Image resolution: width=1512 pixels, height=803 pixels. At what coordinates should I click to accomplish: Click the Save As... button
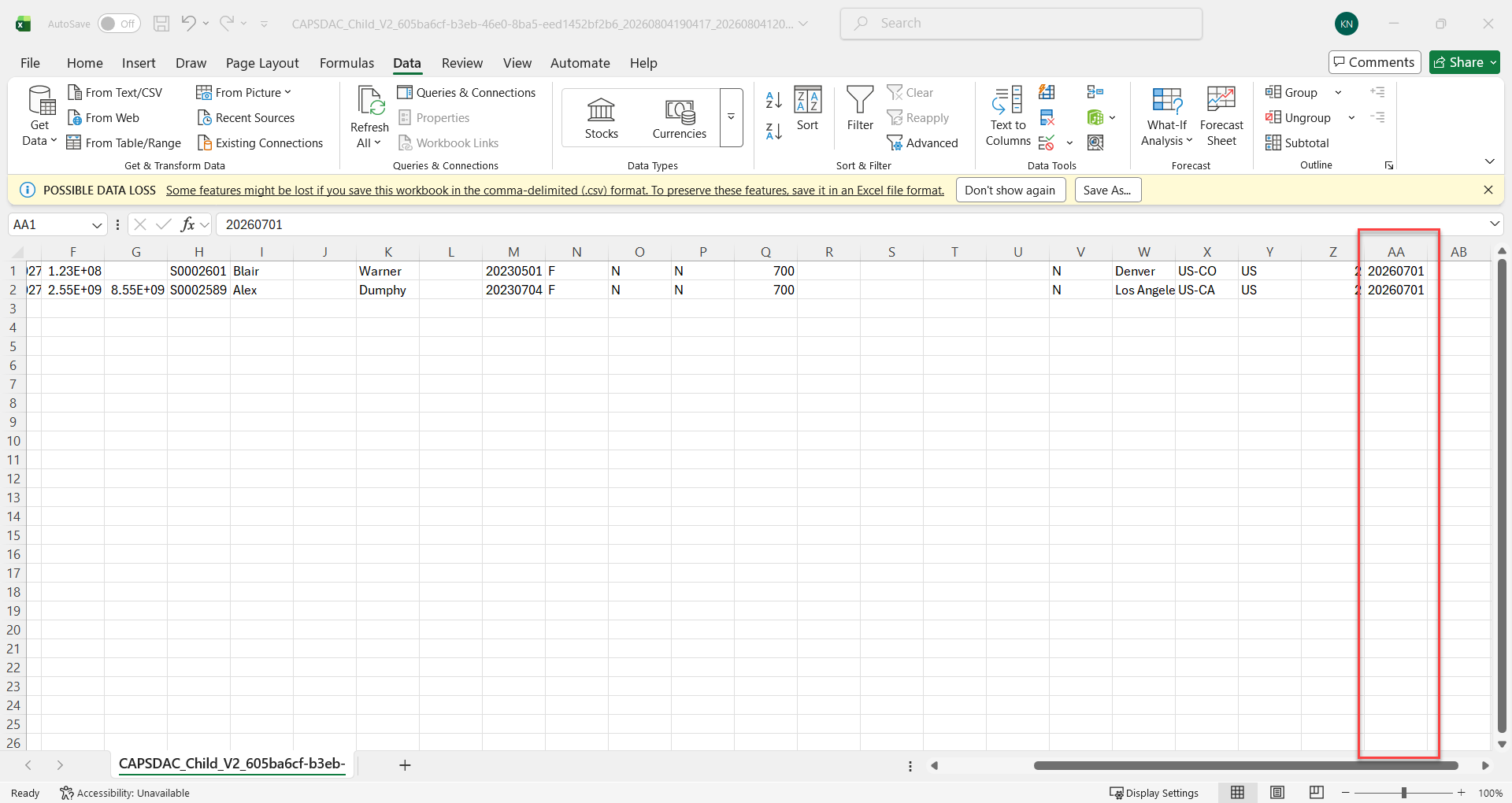(x=1107, y=191)
